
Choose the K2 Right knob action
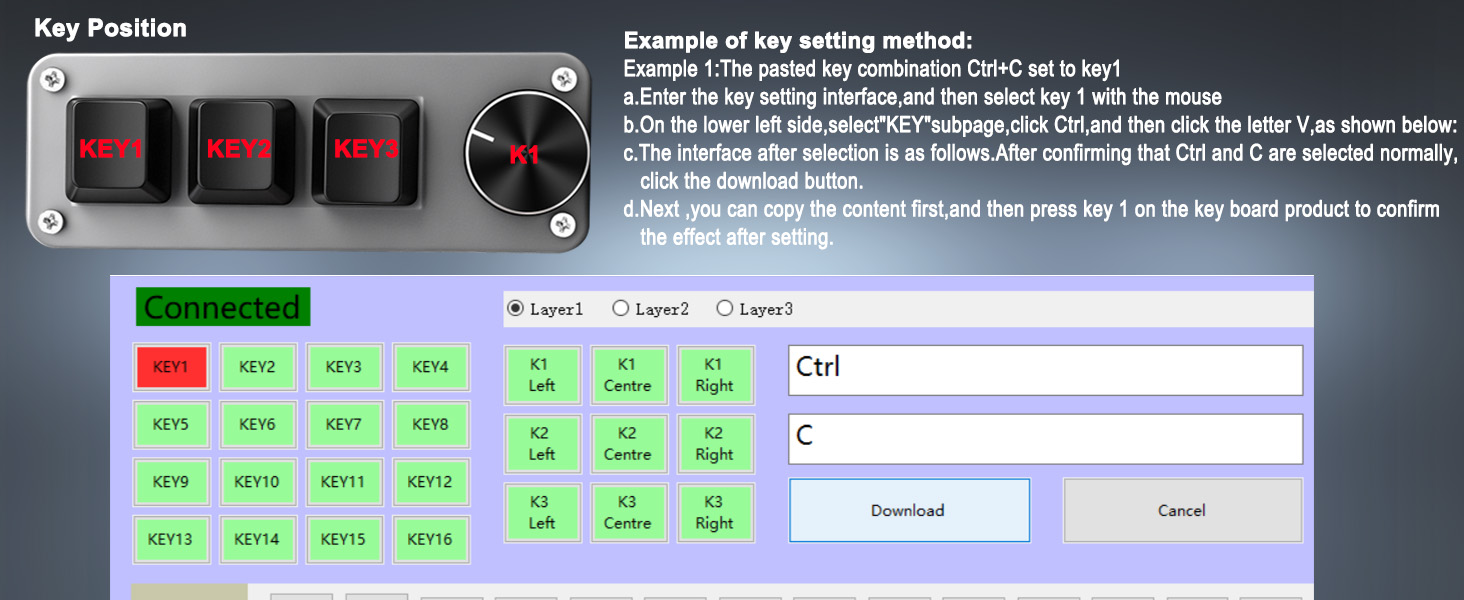tap(714, 444)
